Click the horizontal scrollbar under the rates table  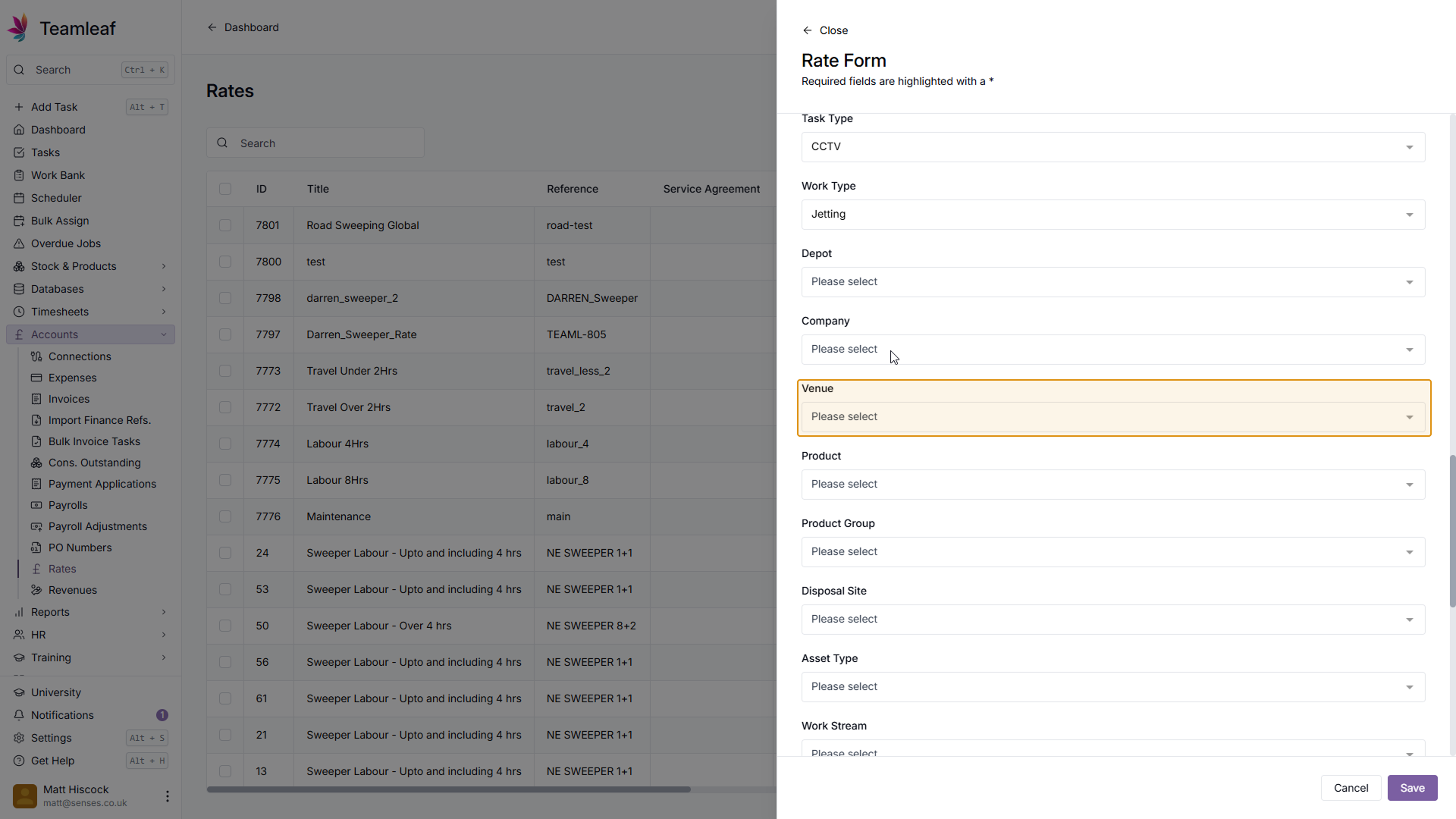pos(448,789)
